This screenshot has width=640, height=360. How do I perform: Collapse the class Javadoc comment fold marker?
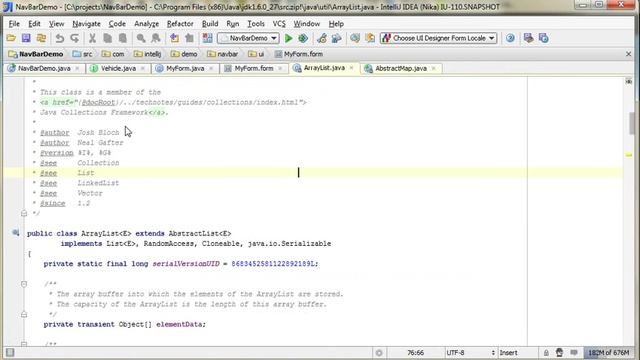(24, 213)
